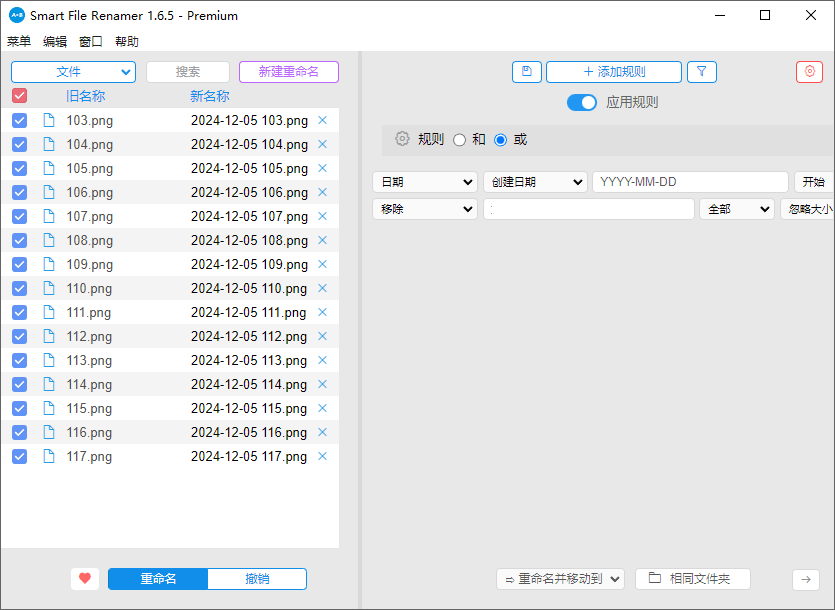Disable the 应用规则 toggle switch
This screenshot has height=610, width=835.
(x=581, y=102)
